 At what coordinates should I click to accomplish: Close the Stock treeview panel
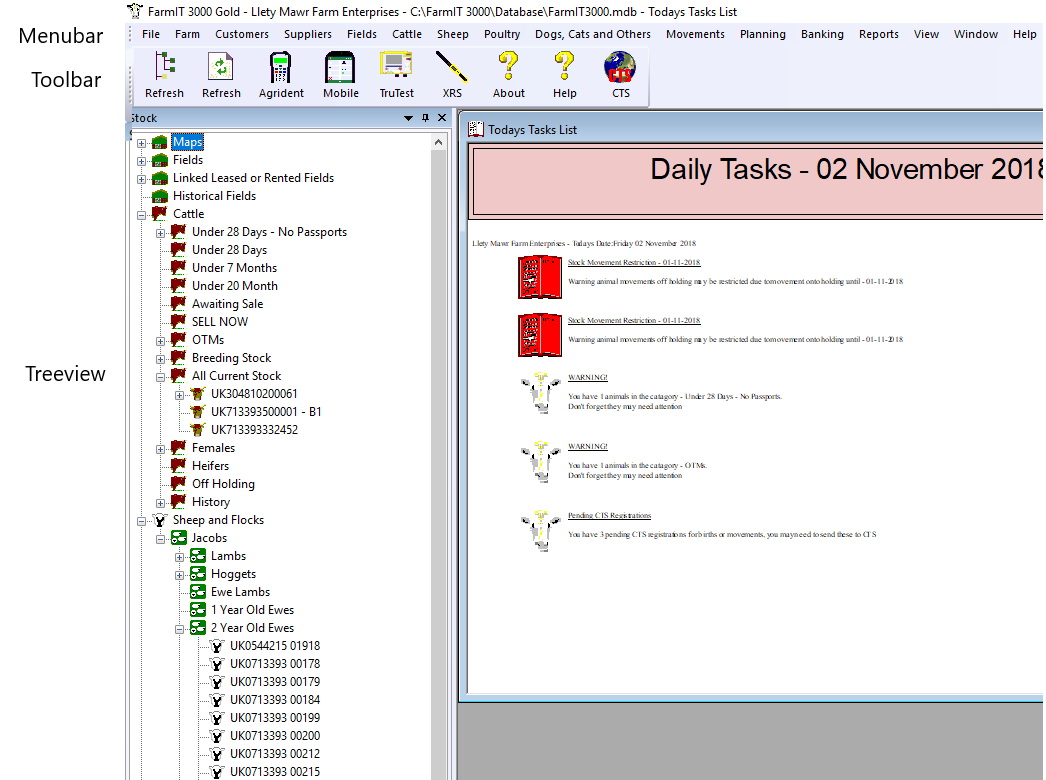click(442, 118)
